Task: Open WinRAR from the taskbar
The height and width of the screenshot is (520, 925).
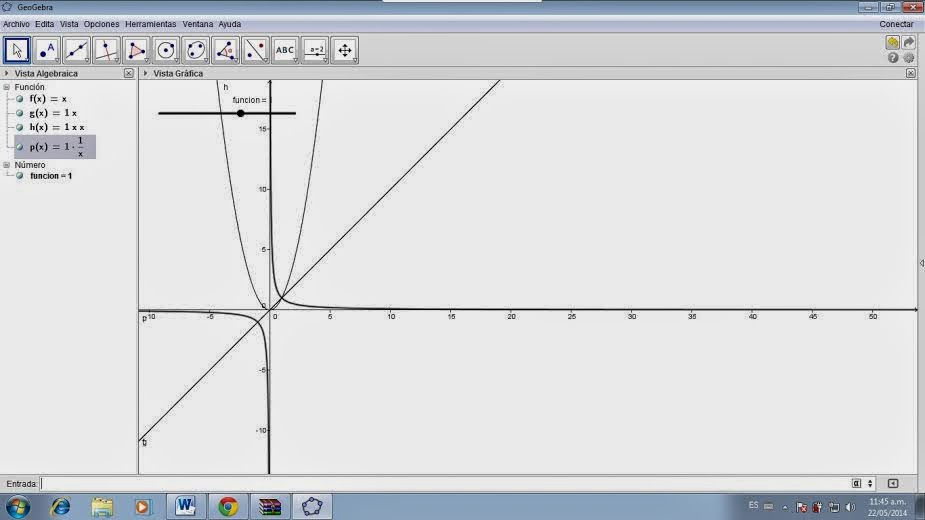Action: 270,506
